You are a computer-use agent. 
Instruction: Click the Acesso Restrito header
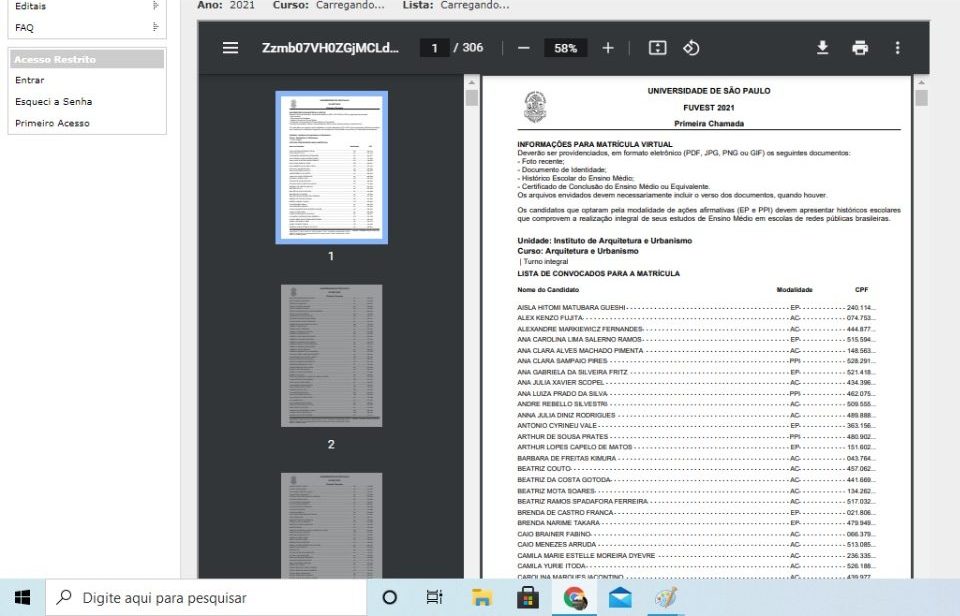point(87,59)
